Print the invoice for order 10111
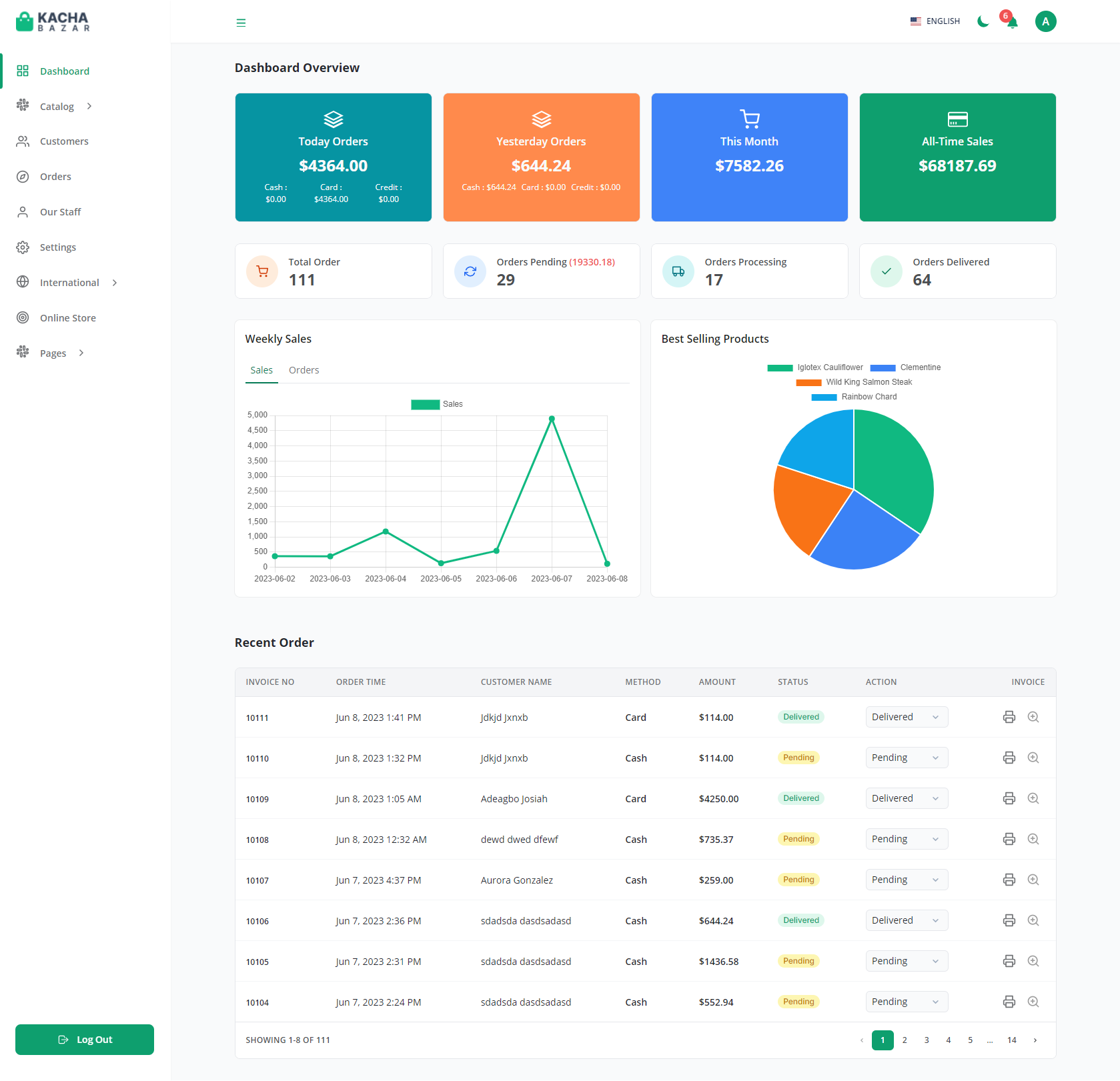Viewport: 1120px width, 1081px height. click(x=1009, y=717)
